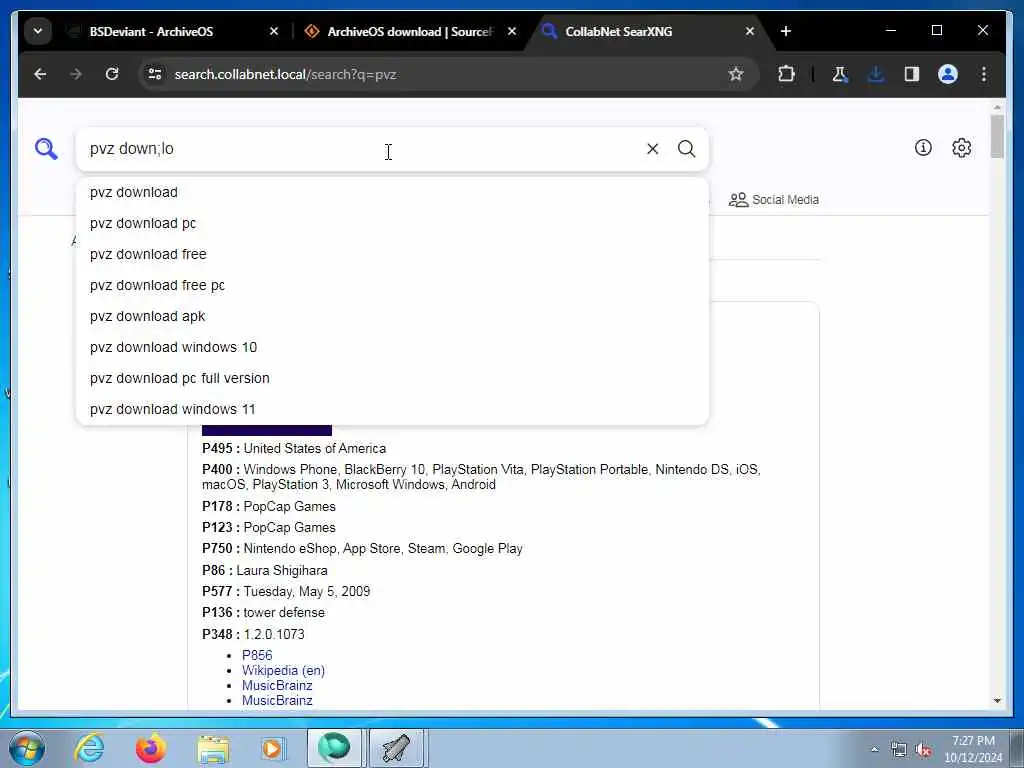Open the first MusicBrainz link

click(277, 685)
